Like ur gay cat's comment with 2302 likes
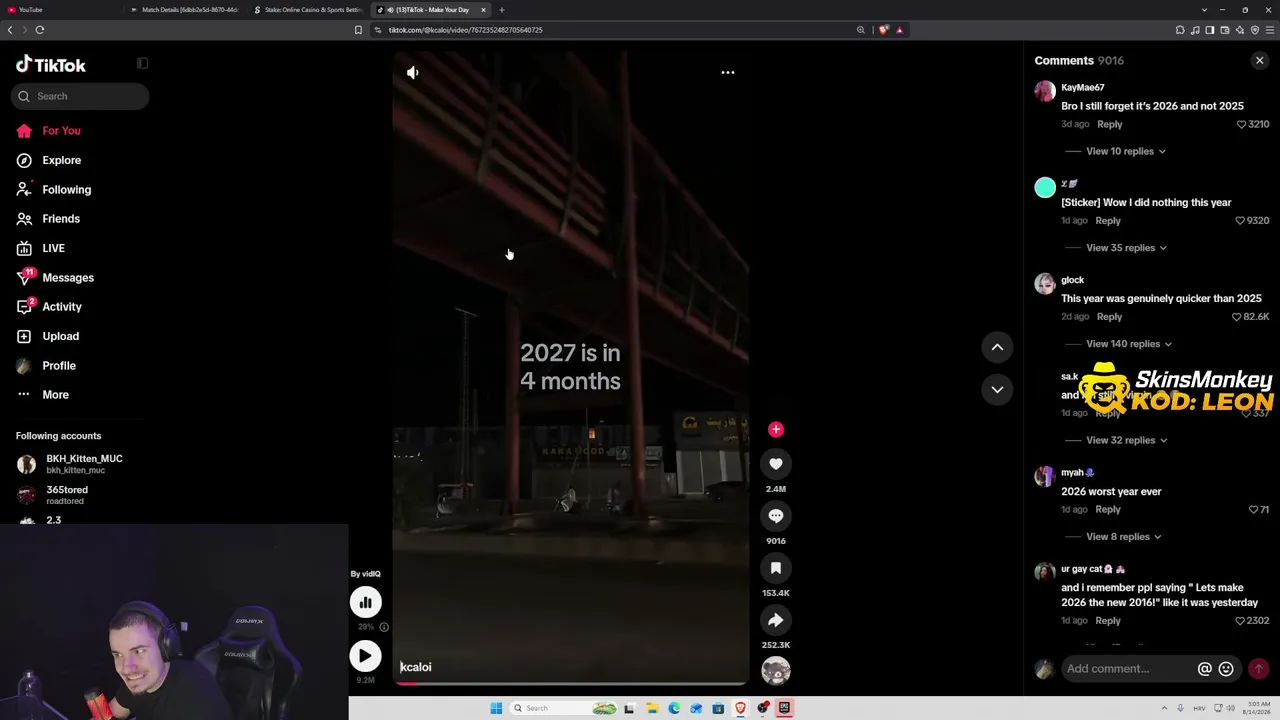Viewport: 1280px width, 720px height. click(x=1240, y=621)
